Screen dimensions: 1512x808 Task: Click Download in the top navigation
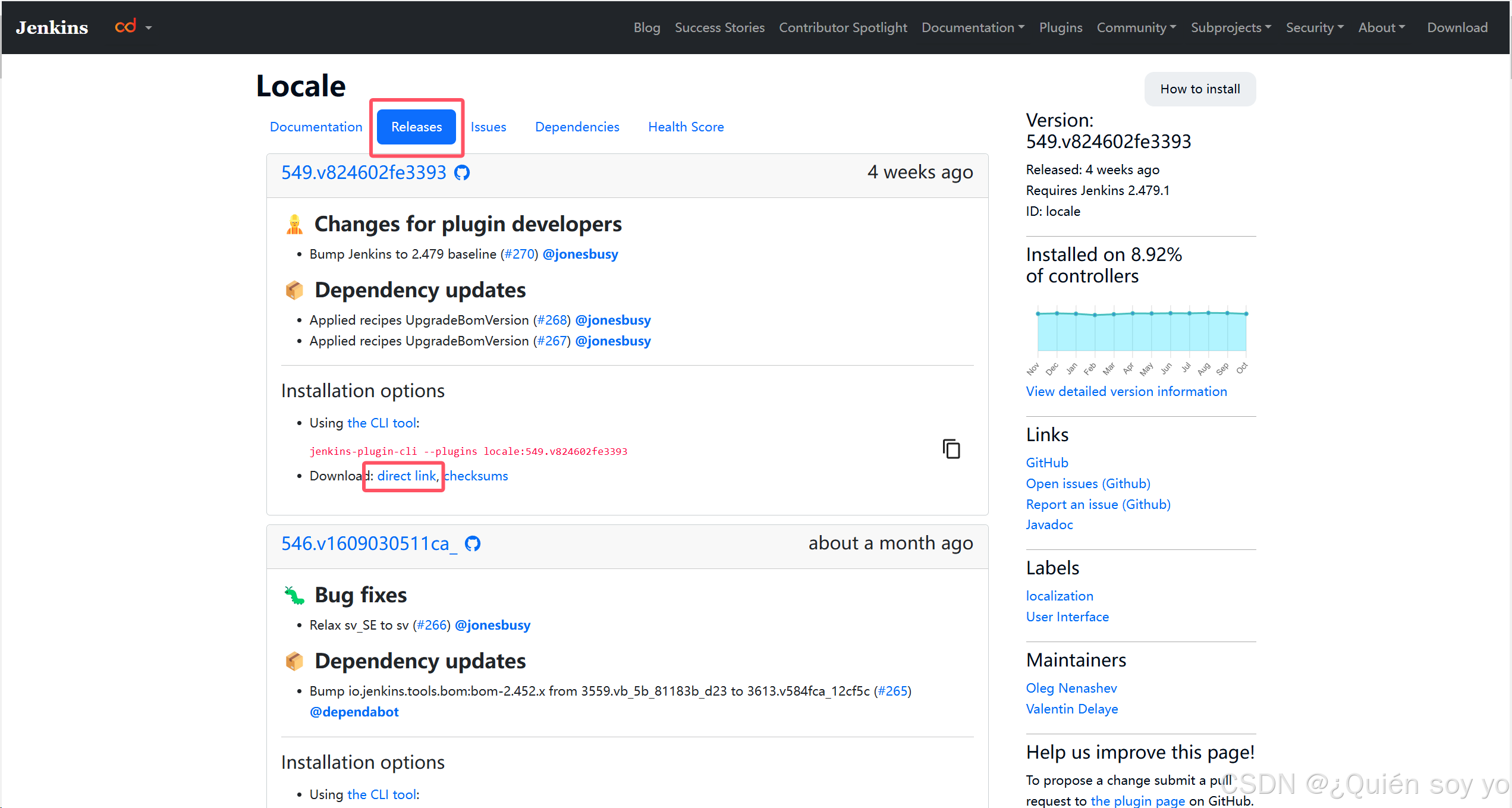click(x=1457, y=27)
